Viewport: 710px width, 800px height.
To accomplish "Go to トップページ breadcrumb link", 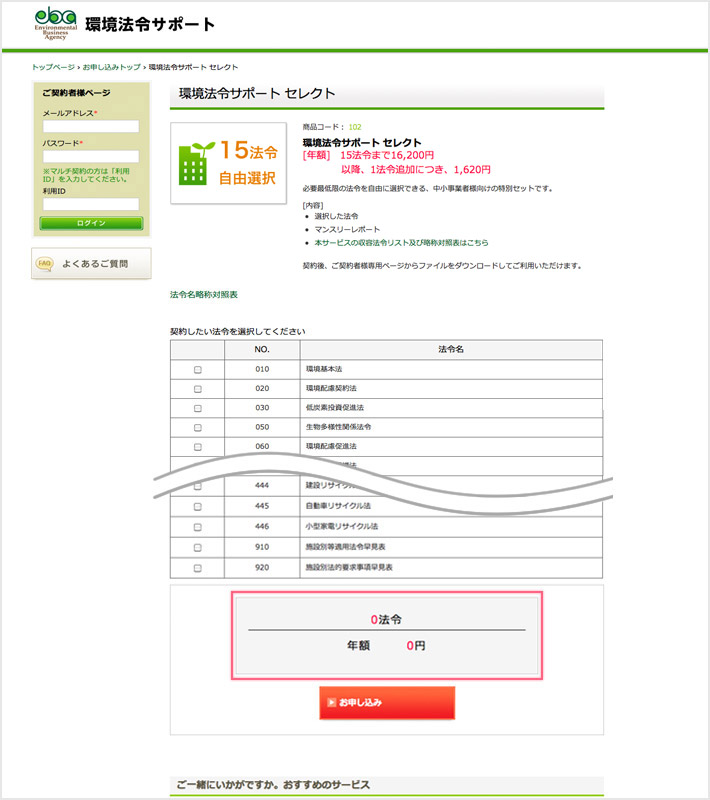I will [x=53, y=67].
